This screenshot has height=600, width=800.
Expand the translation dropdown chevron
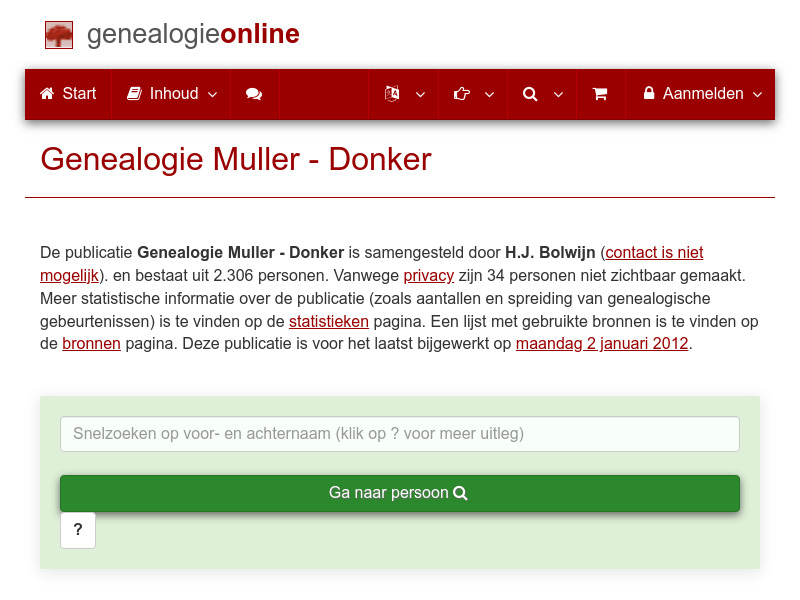click(420, 94)
